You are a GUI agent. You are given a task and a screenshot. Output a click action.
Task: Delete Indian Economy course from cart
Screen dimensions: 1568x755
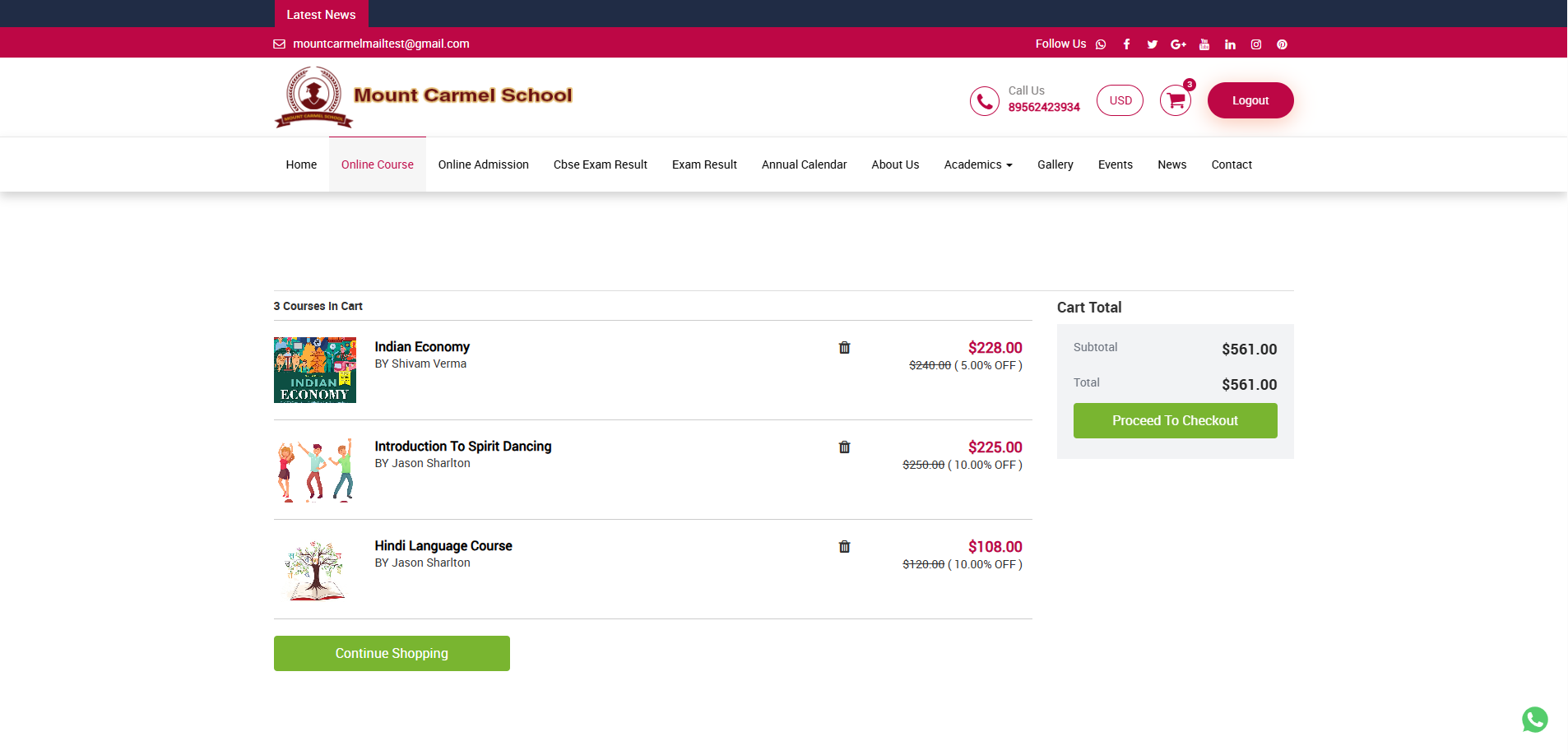(x=844, y=348)
